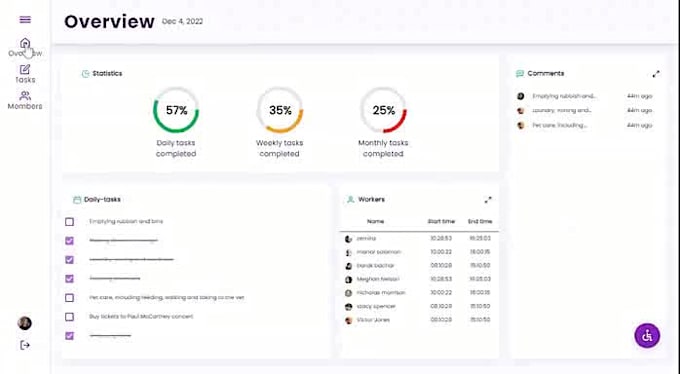The width and height of the screenshot is (680, 374).
Task: Click 44m ago beside the Pet care comment
Action: click(639, 125)
